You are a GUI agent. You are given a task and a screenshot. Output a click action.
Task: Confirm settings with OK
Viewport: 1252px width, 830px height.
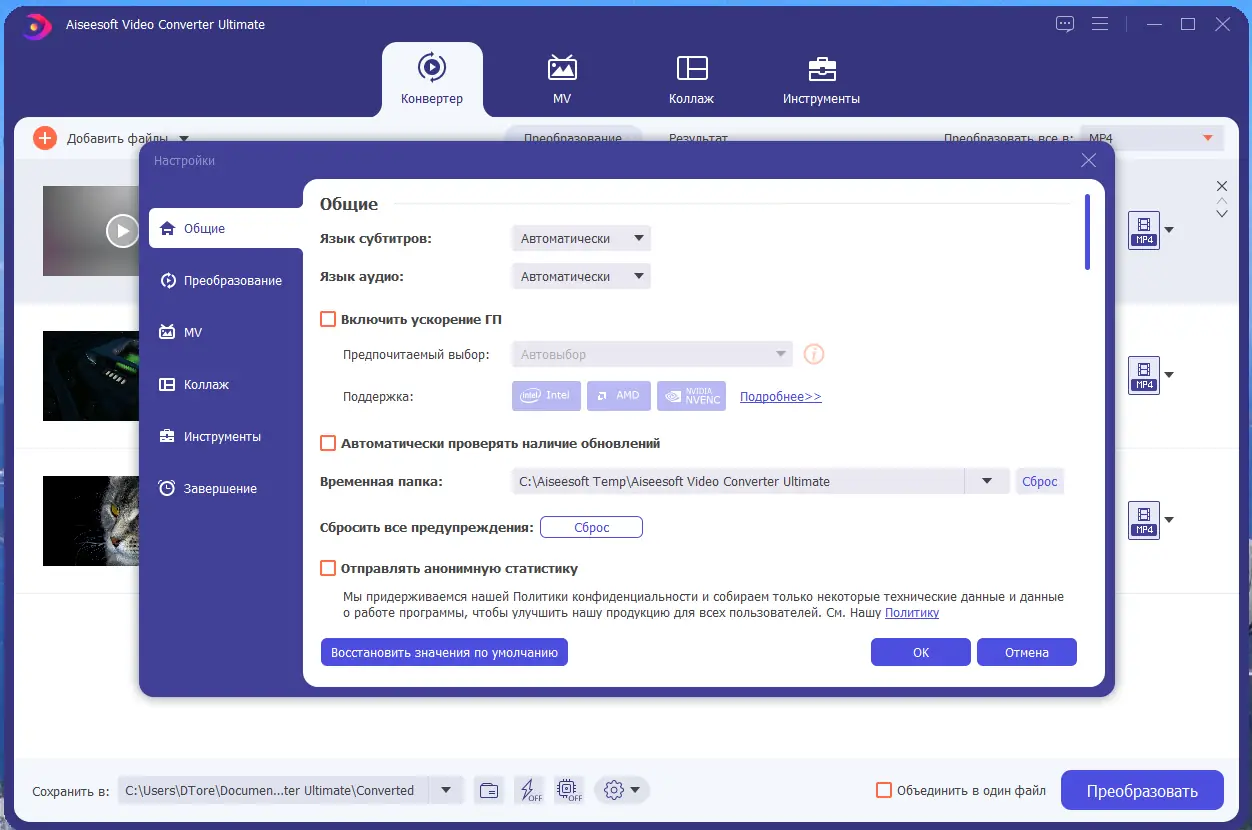pyautogui.click(x=921, y=652)
